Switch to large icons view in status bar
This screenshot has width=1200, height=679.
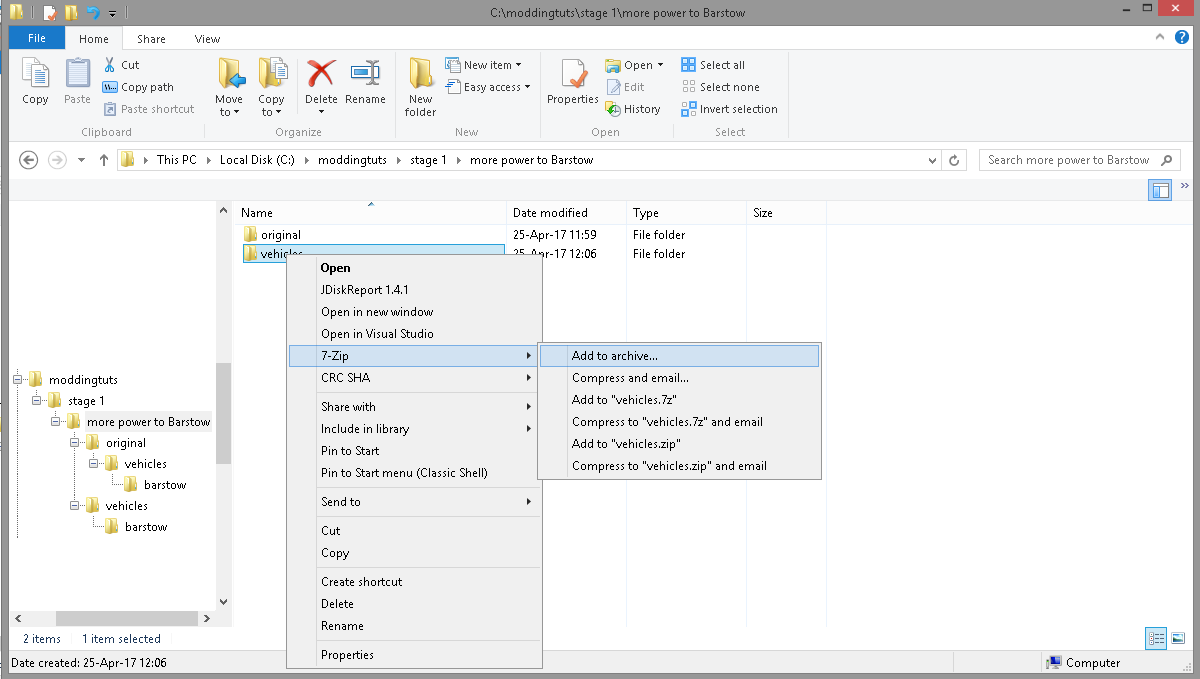tap(1178, 638)
